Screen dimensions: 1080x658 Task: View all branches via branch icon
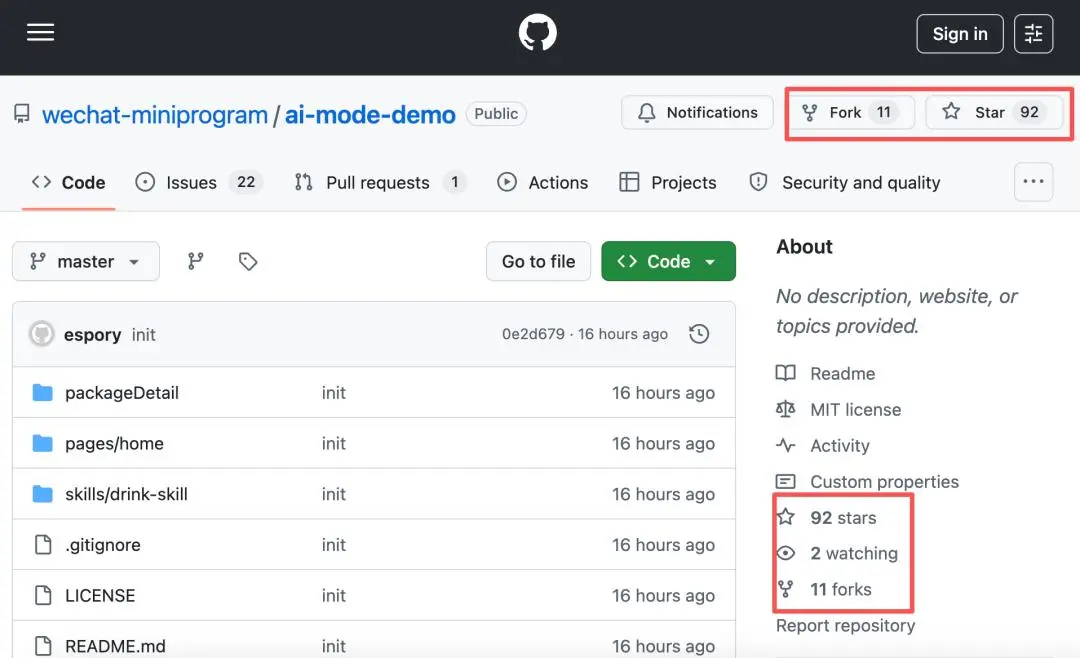[196, 261]
